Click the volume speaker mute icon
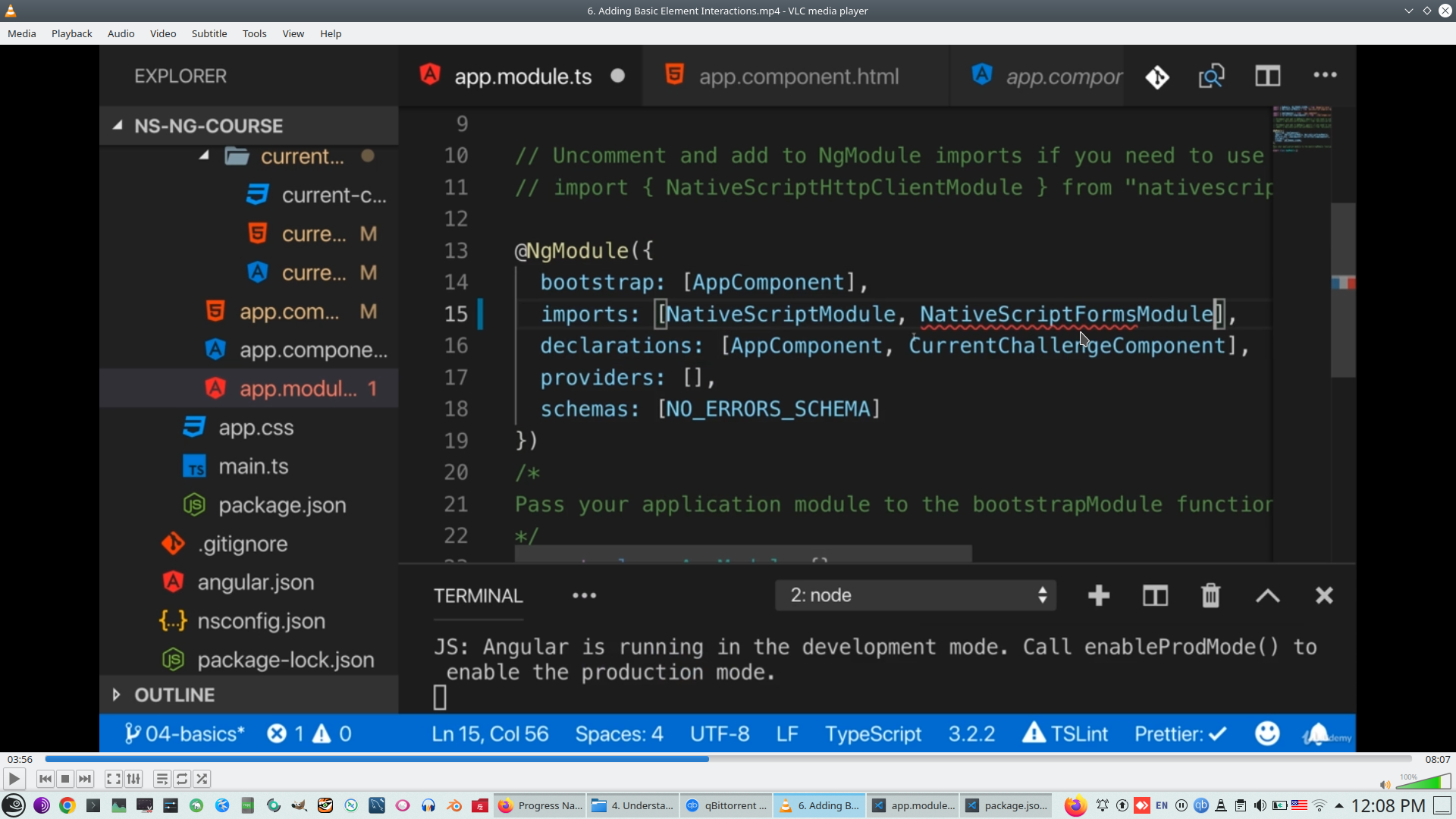 coord(1385,785)
